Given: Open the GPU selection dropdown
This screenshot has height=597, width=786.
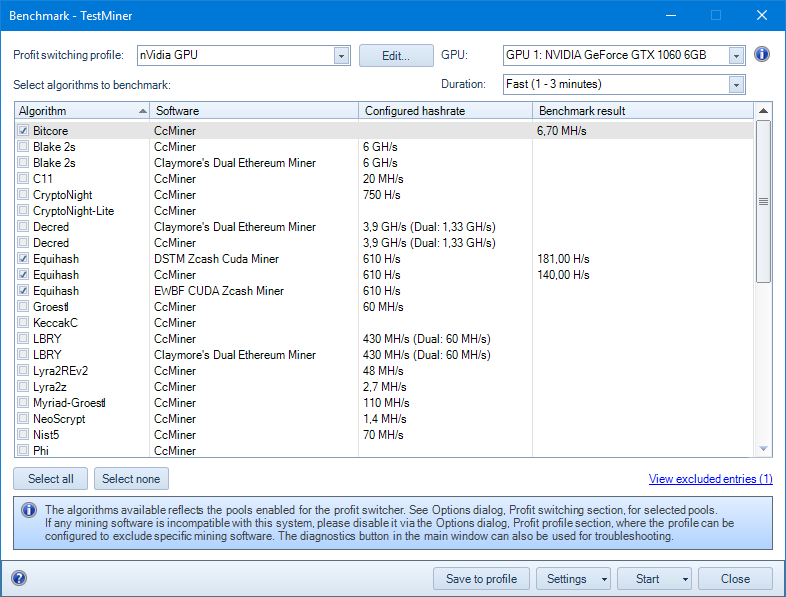Looking at the screenshot, I should (x=736, y=56).
